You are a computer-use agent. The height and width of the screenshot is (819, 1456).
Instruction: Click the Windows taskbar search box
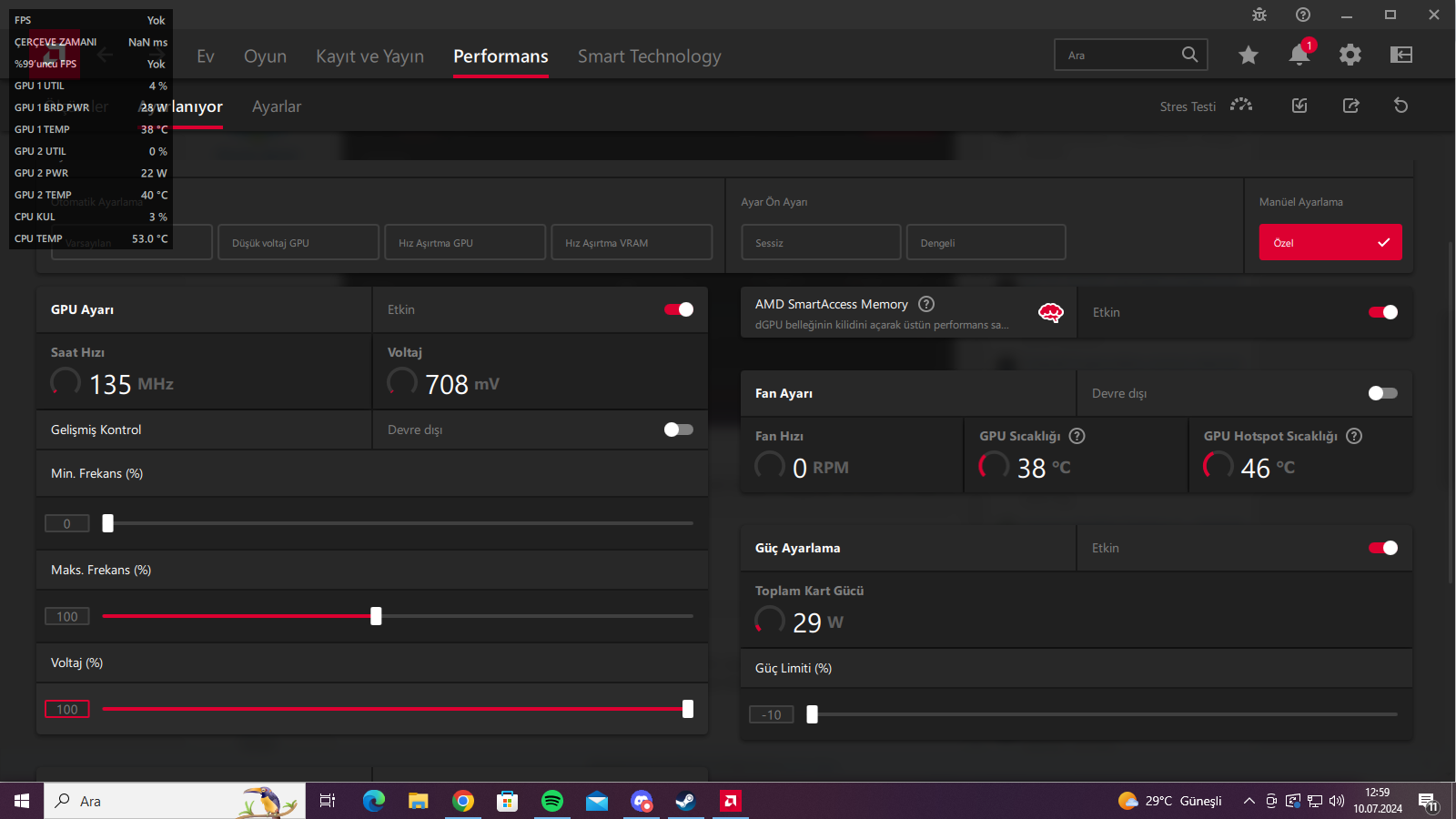tap(175, 801)
